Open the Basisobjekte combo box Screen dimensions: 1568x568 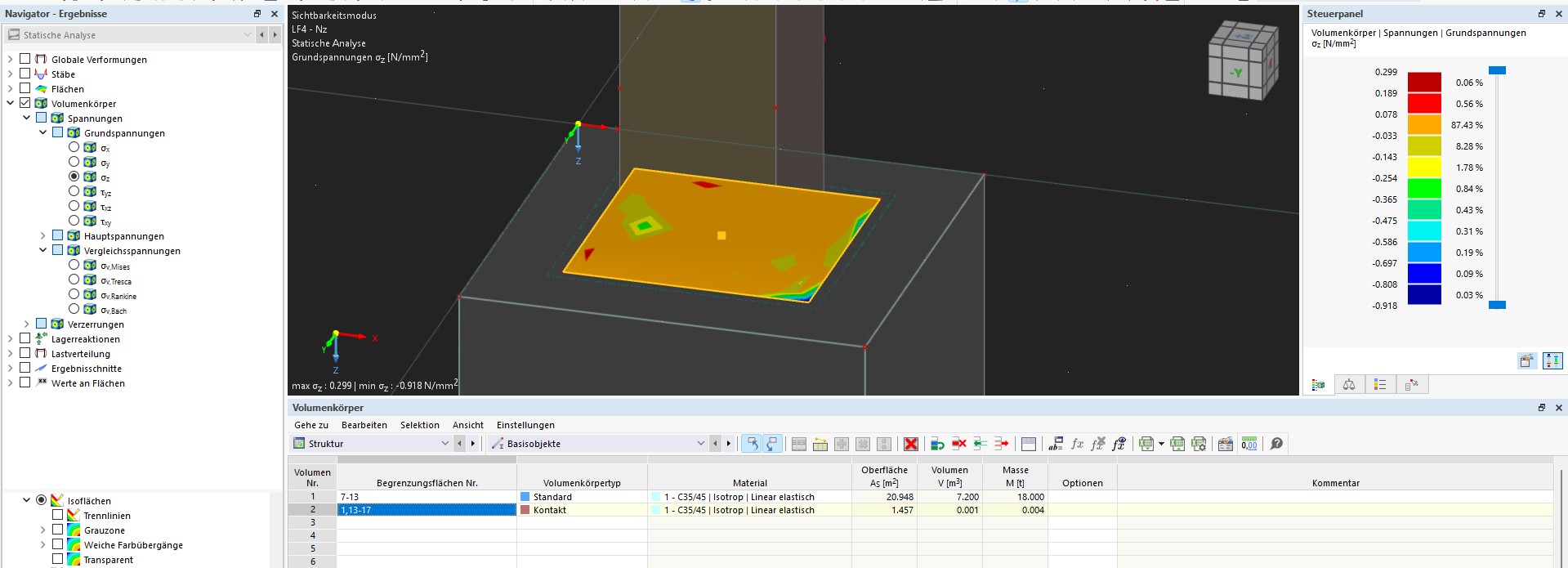(x=598, y=444)
